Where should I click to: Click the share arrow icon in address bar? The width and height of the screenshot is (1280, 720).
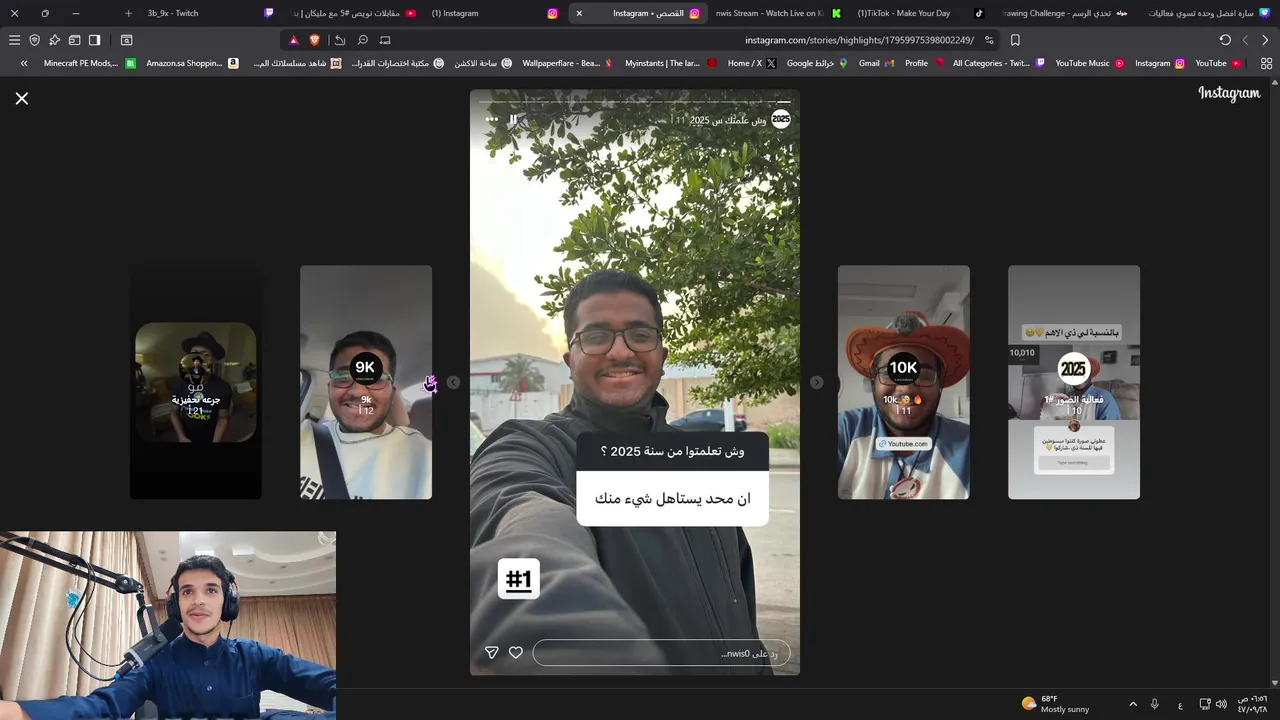[x=340, y=40]
